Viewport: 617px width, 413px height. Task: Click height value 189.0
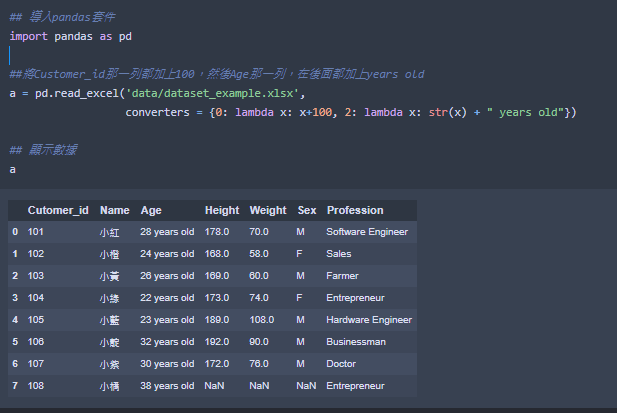coord(217,320)
